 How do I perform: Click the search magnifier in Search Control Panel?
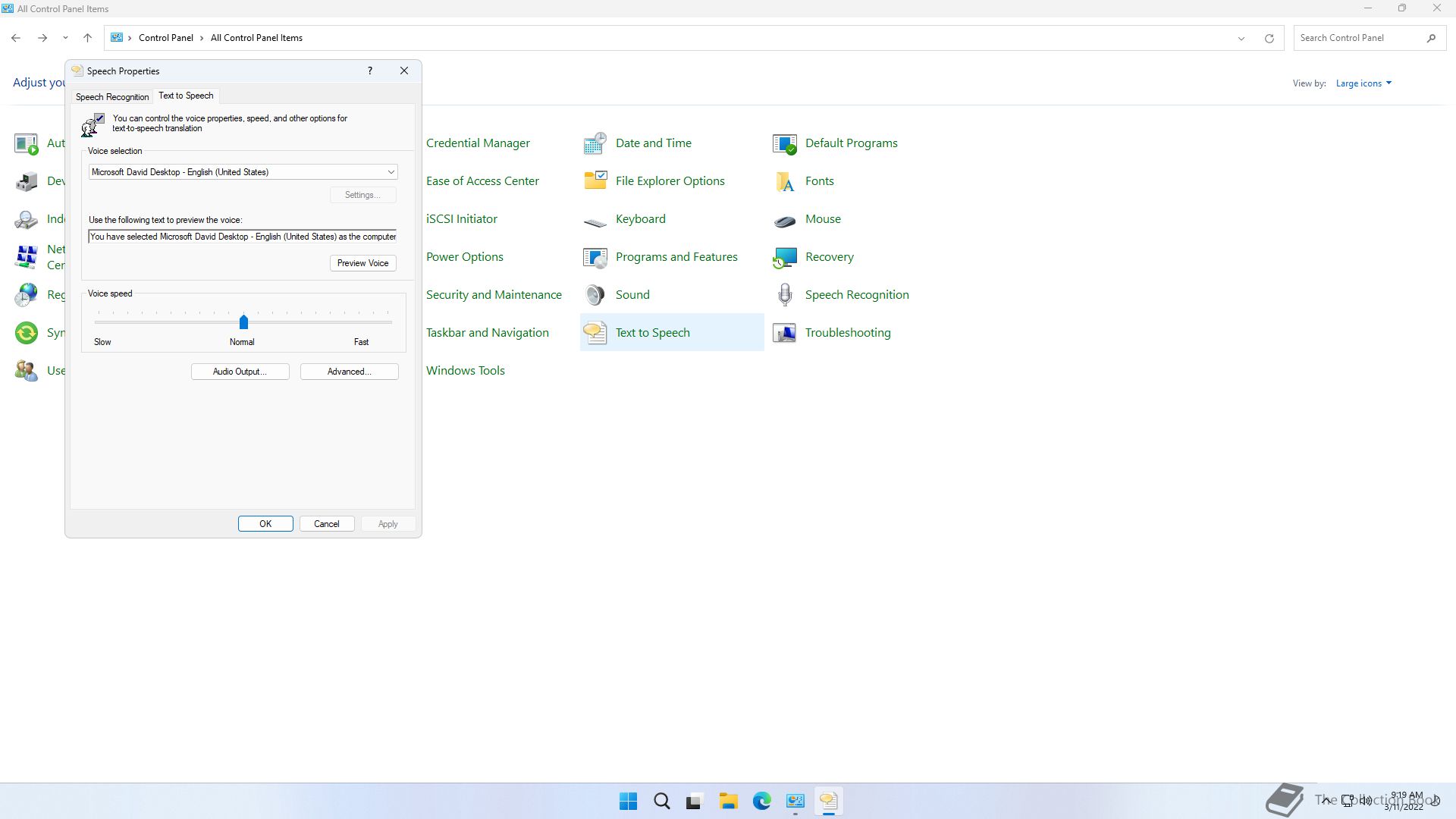1431,38
